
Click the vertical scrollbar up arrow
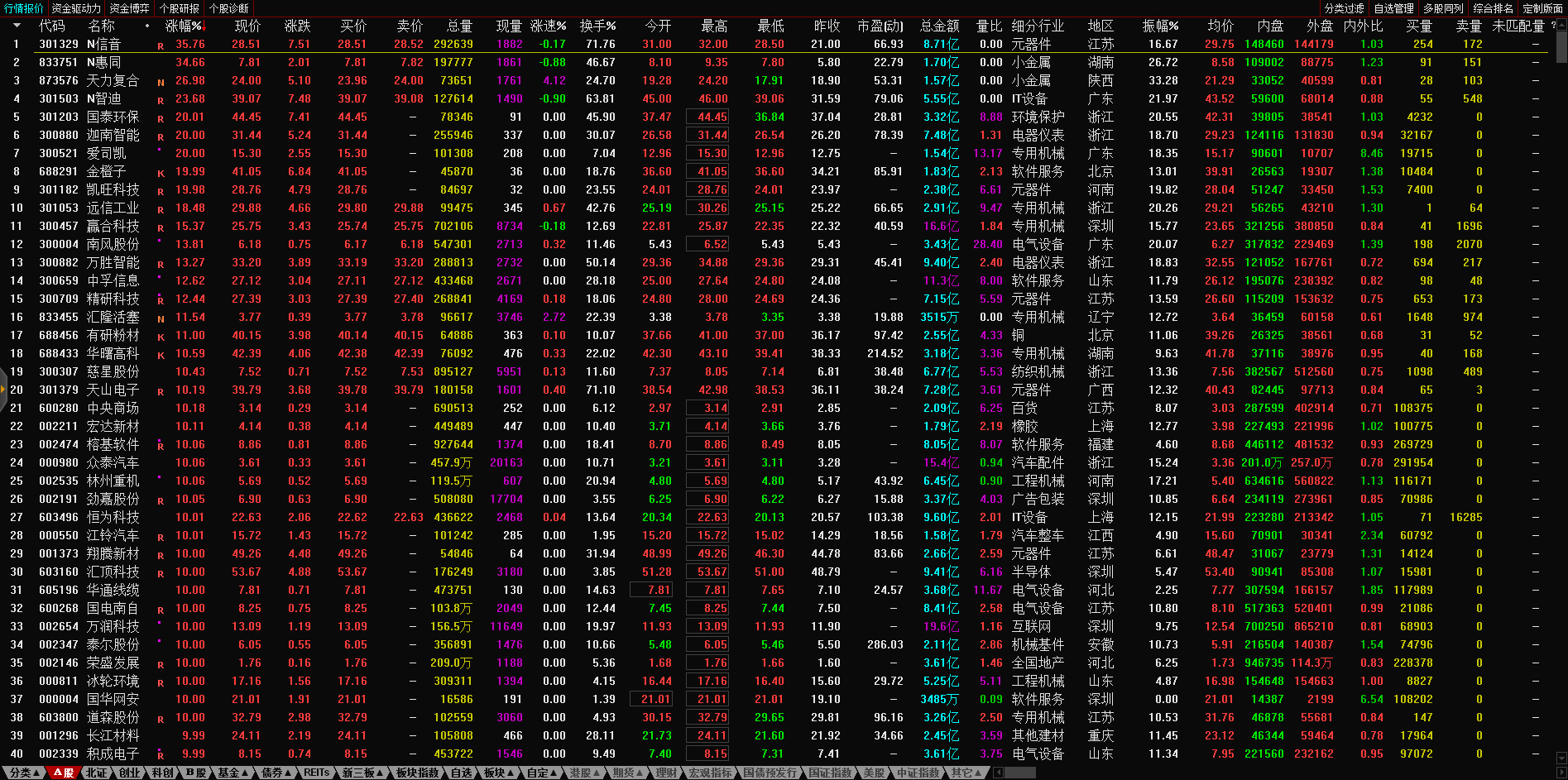click(x=1561, y=26)
